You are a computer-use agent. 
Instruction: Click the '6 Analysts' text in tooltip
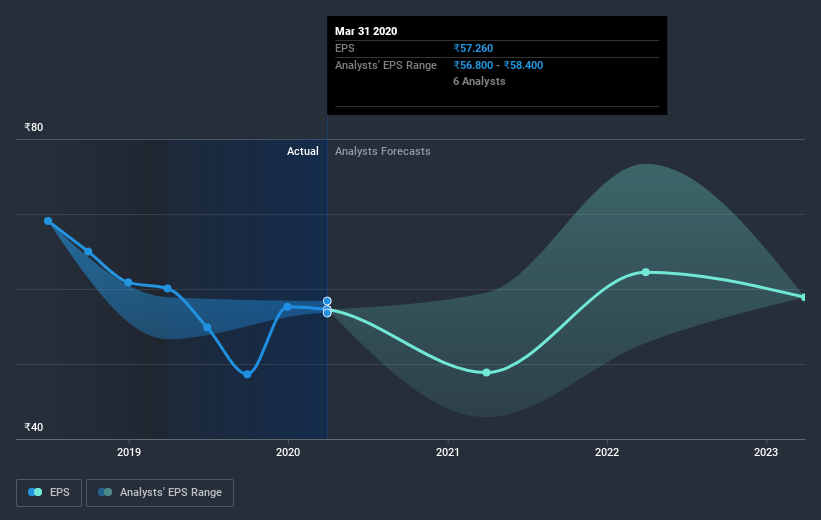[479, 81]
